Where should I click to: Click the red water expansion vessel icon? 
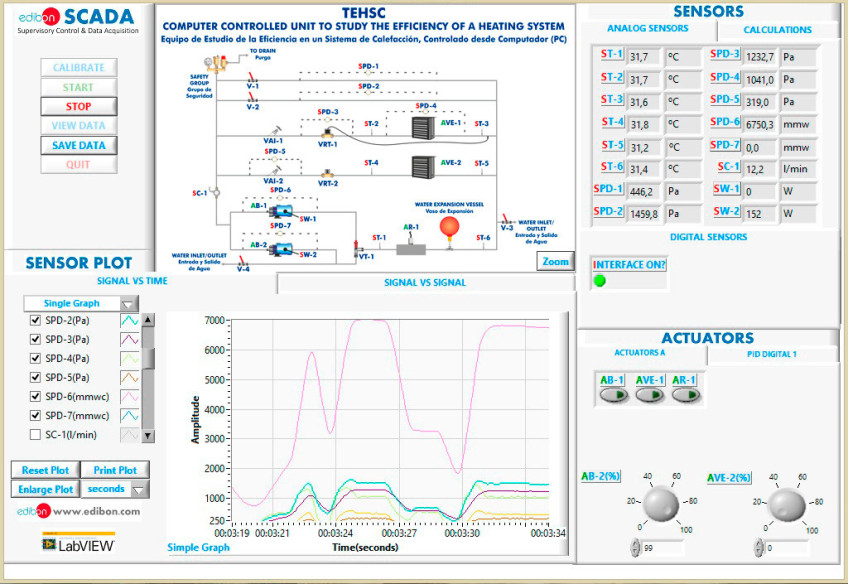(449, 227)
